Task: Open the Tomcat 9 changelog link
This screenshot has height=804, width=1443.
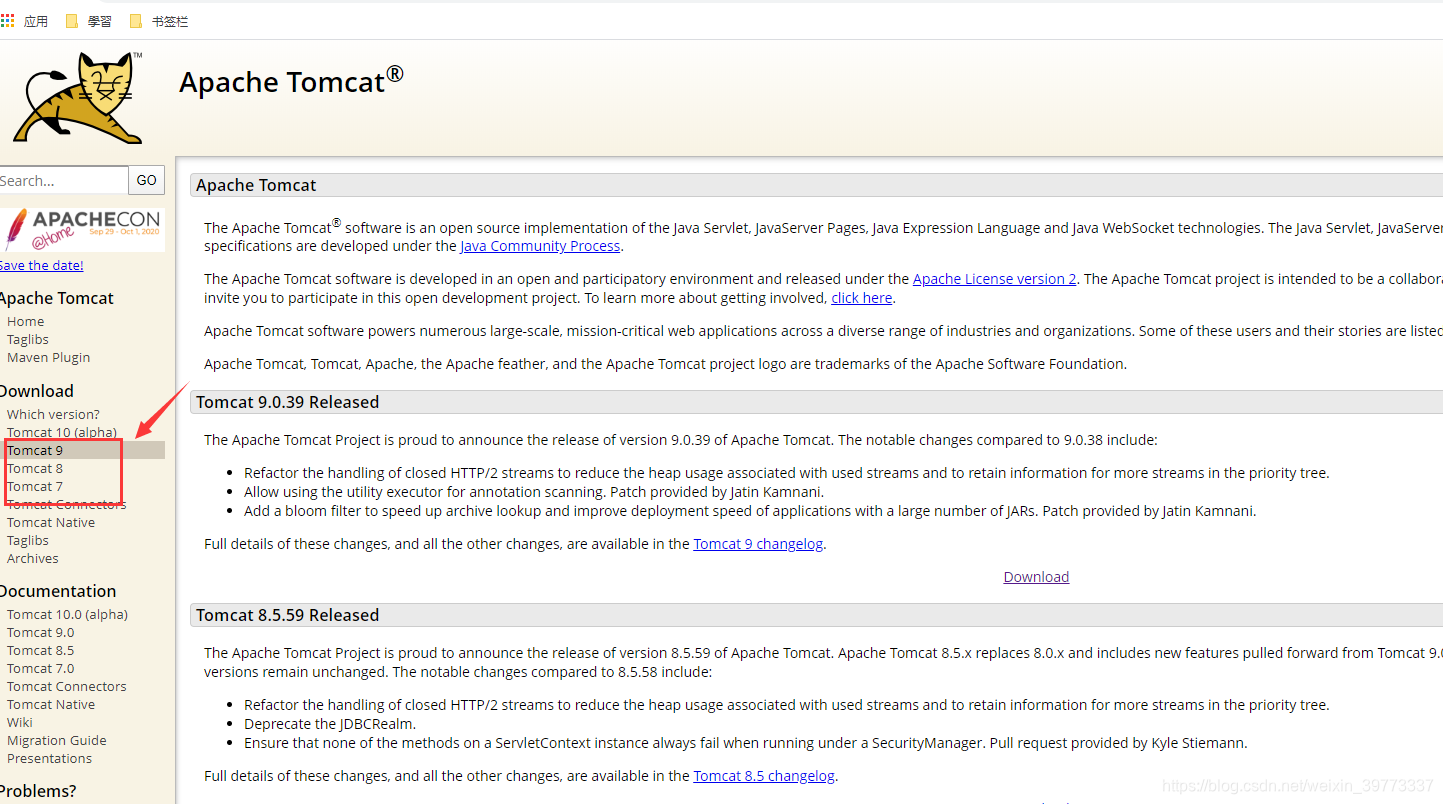Action: coord(759,544)
